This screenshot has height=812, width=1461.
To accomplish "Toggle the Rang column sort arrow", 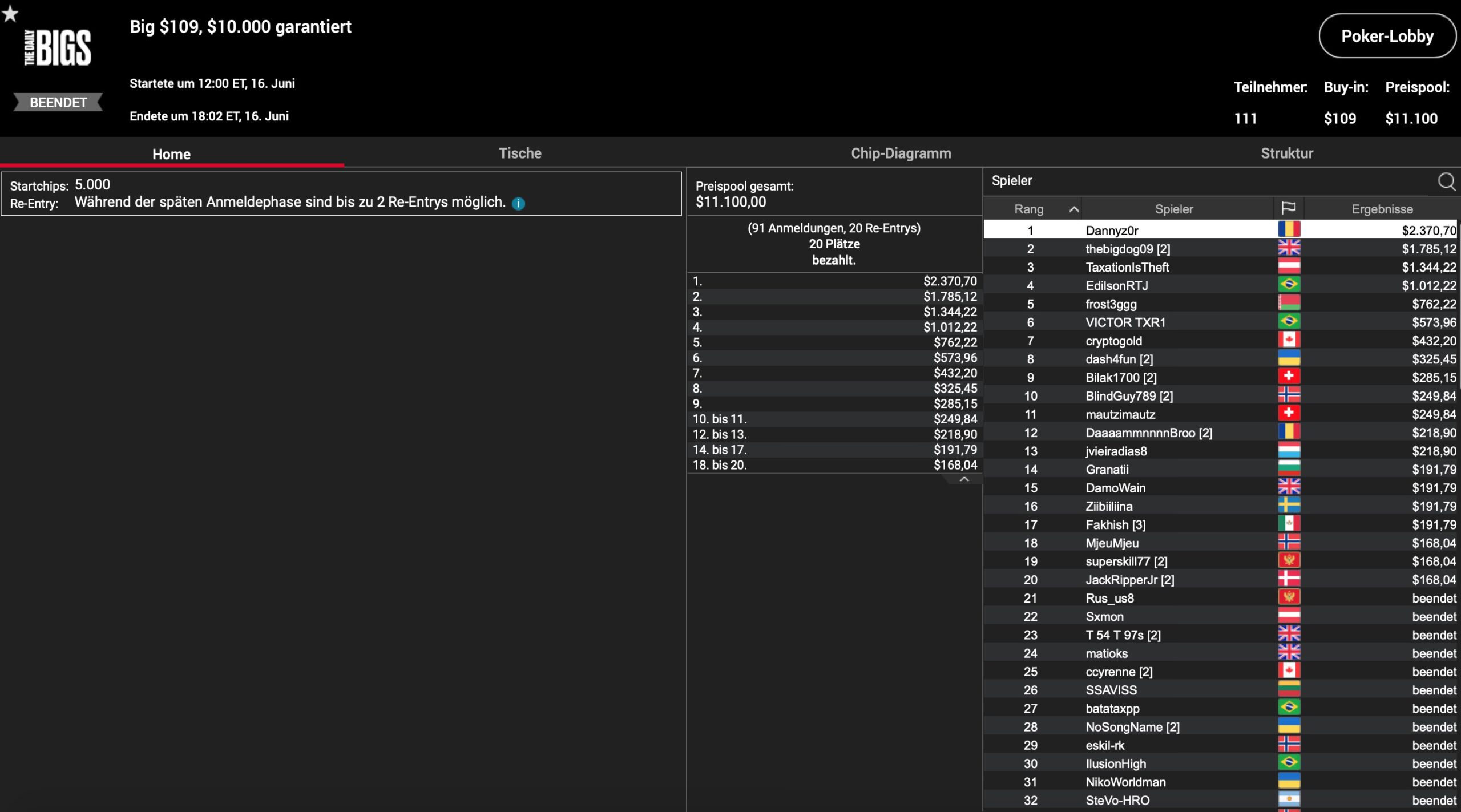I will click(x=1073, y=209).
